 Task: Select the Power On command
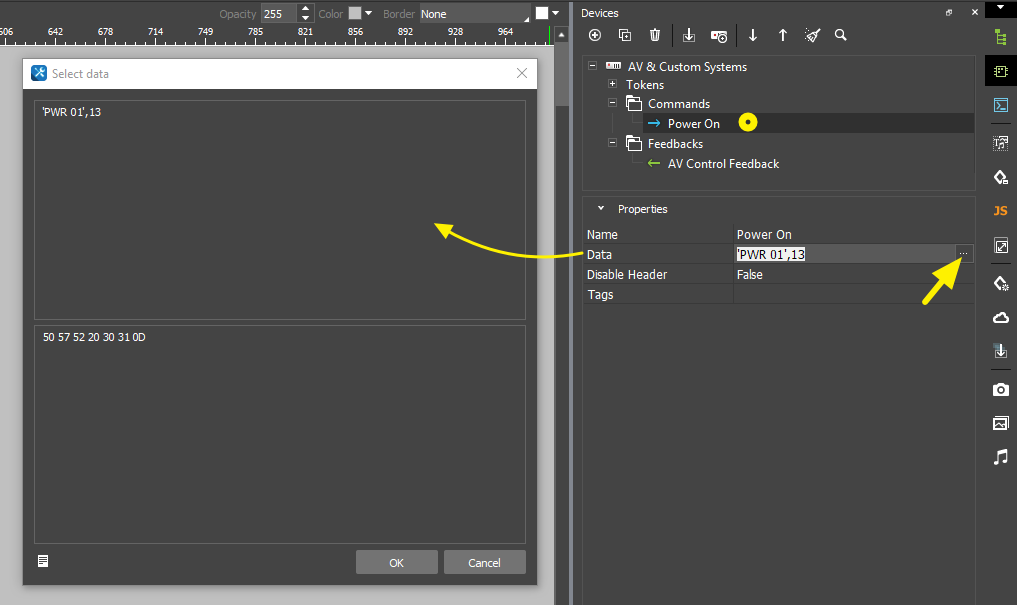click(x=693, y=124)
